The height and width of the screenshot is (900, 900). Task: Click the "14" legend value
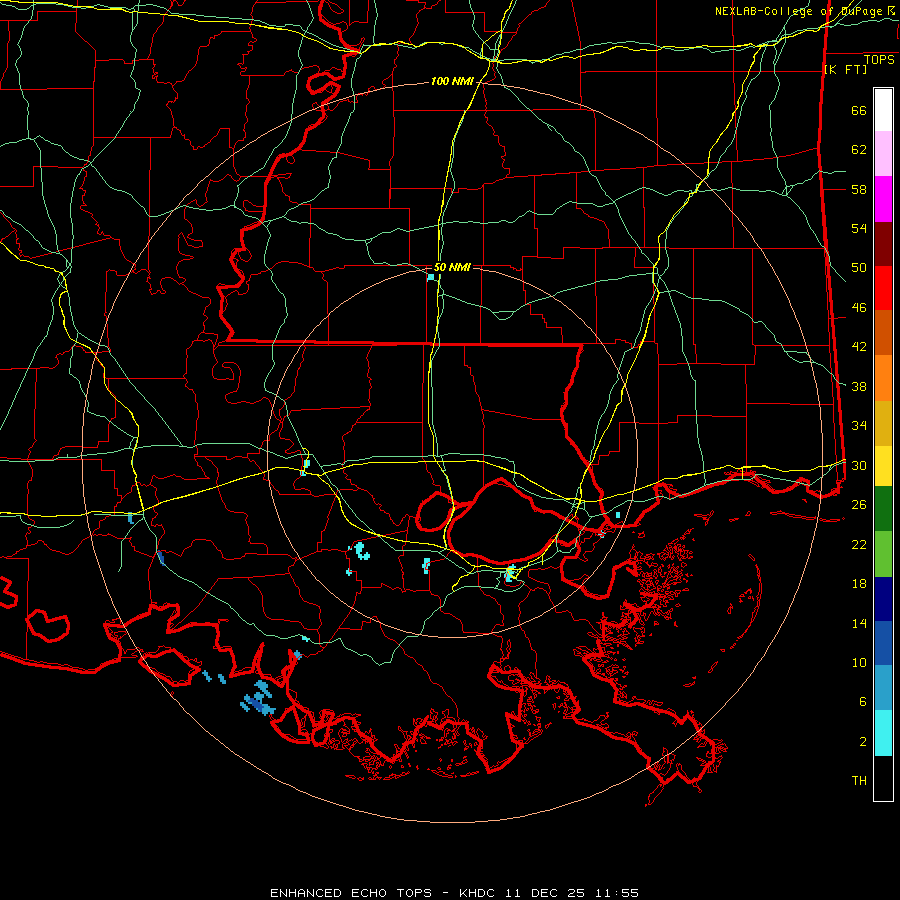tap(859, 623)
